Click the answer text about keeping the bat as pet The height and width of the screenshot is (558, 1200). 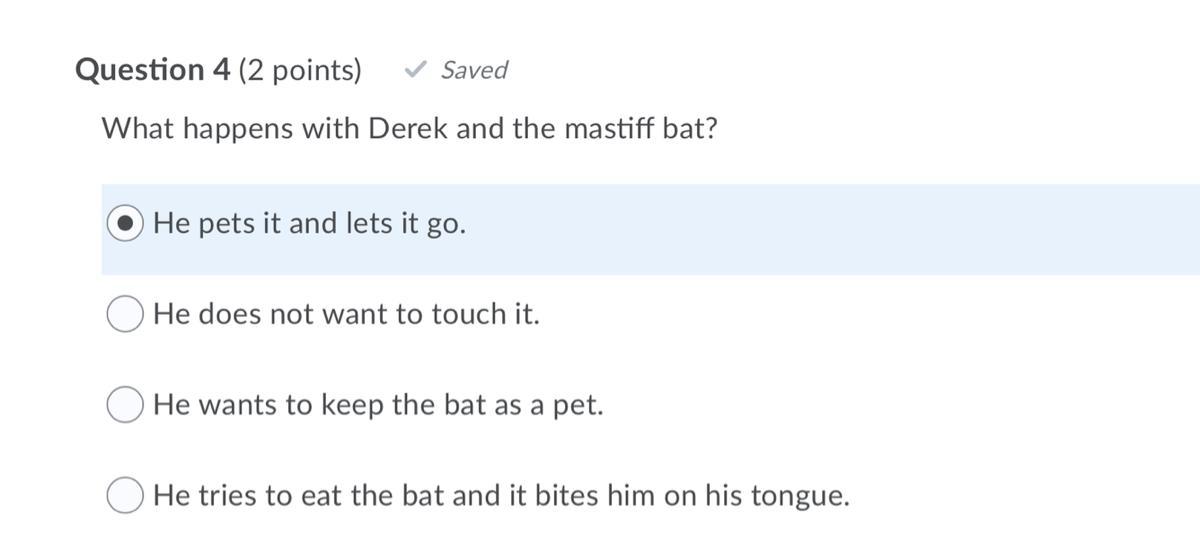pos(378,405)
